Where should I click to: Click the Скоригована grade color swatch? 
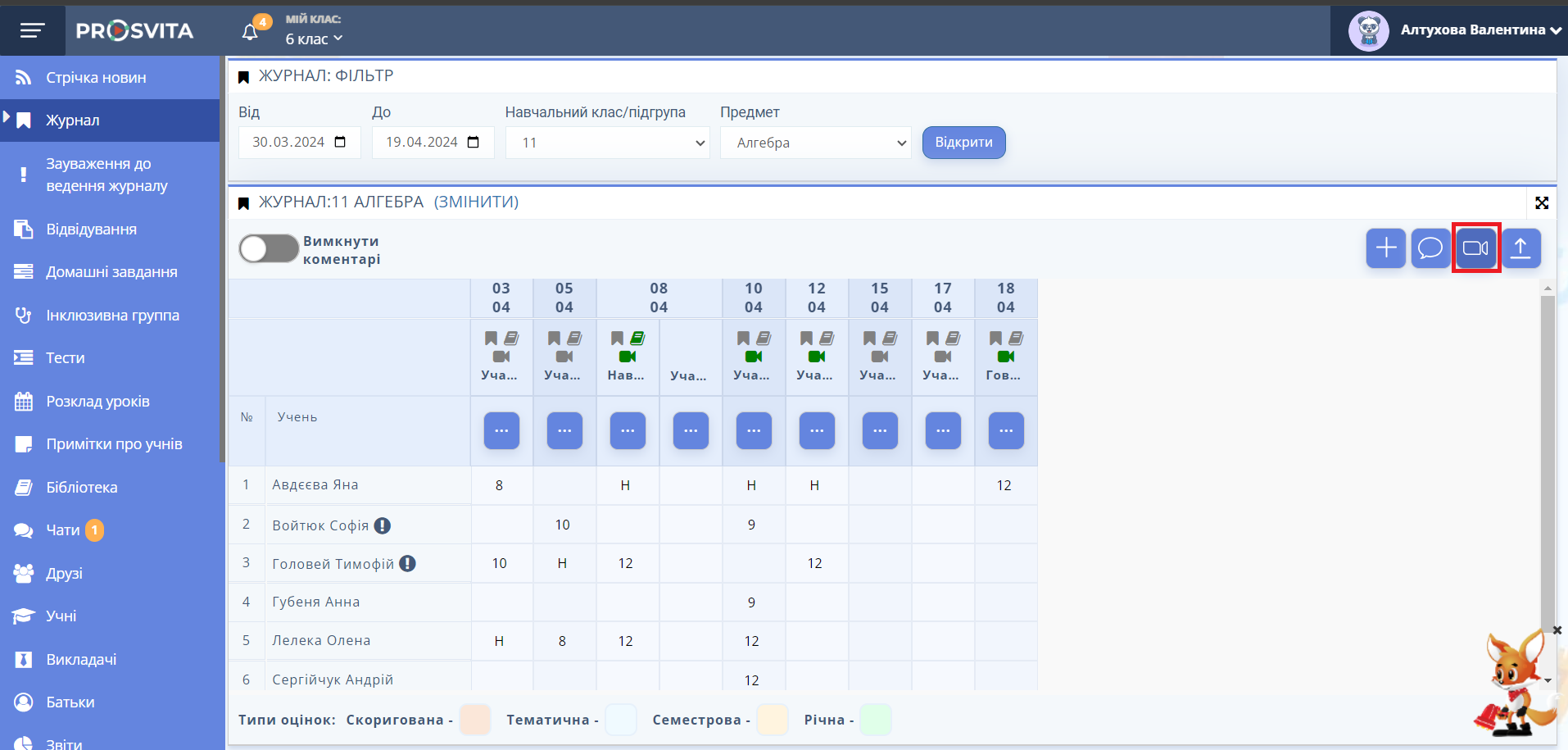[475, 720]
